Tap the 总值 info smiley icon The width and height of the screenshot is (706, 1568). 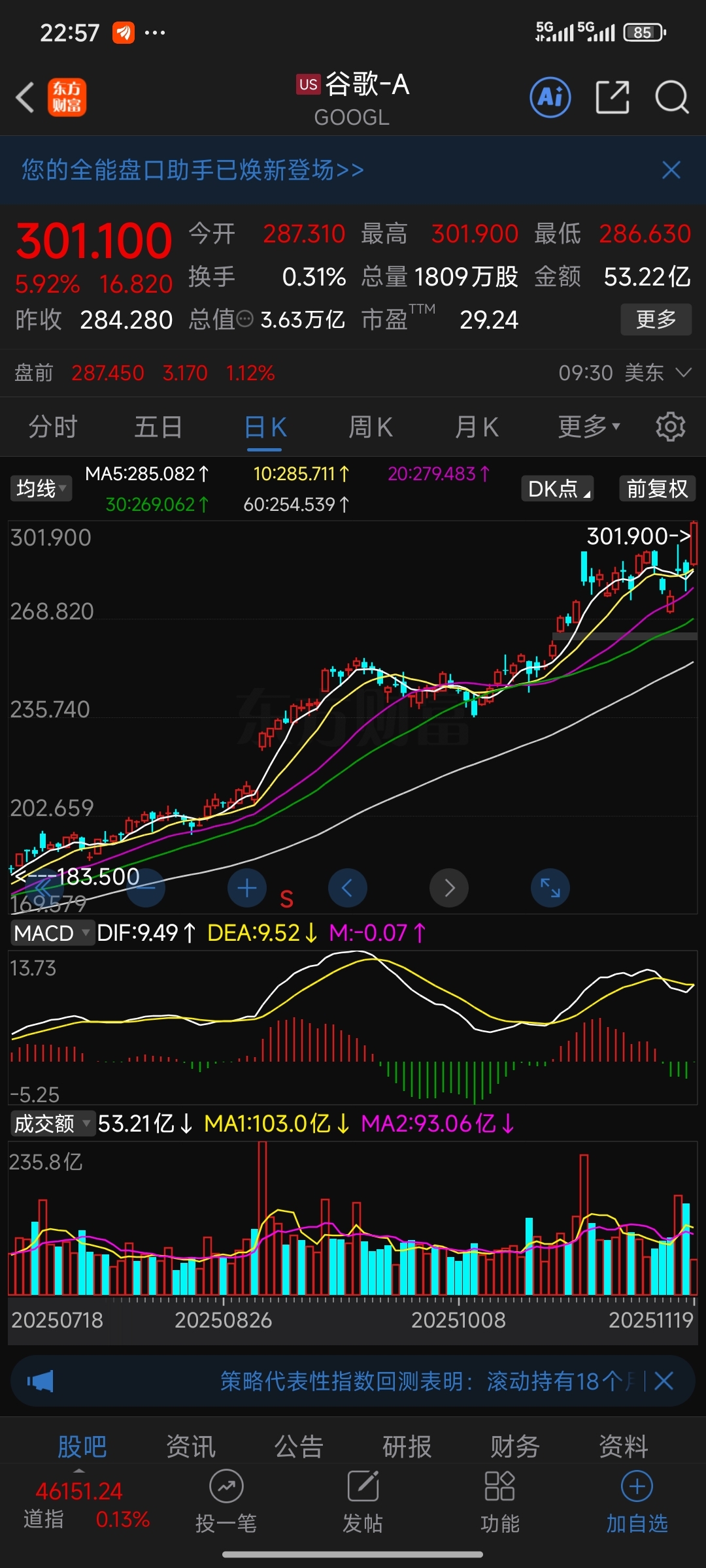[245, 319]
